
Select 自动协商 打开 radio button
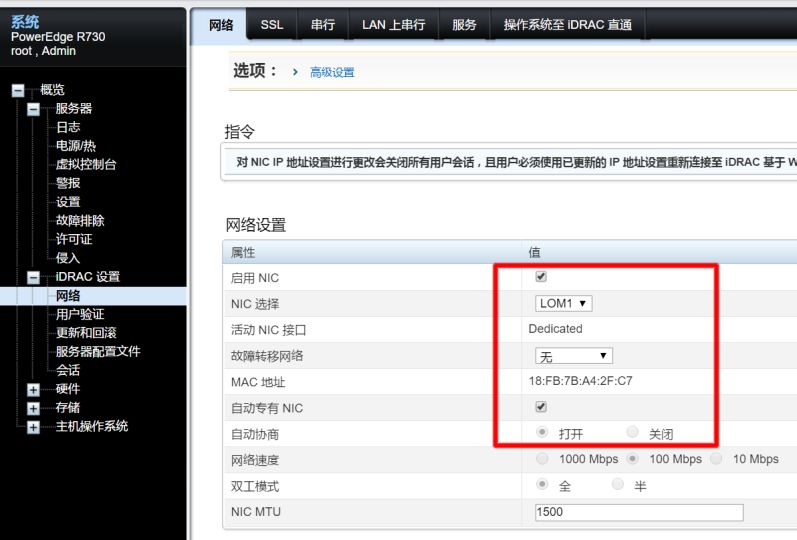click(x=542, y=432)
